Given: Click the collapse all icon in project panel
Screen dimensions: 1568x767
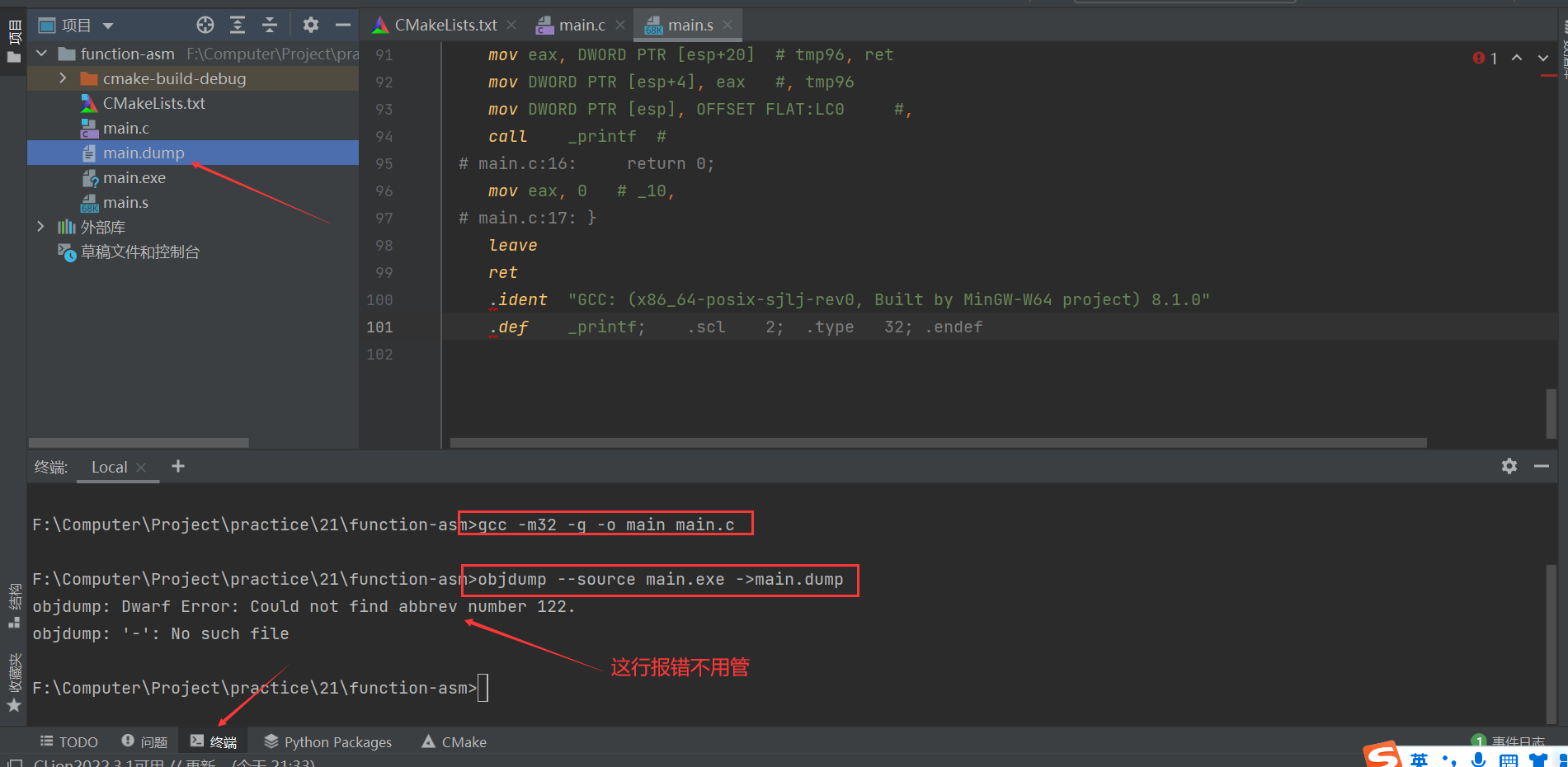Looking at the screenshot, I should coord(270,25).
